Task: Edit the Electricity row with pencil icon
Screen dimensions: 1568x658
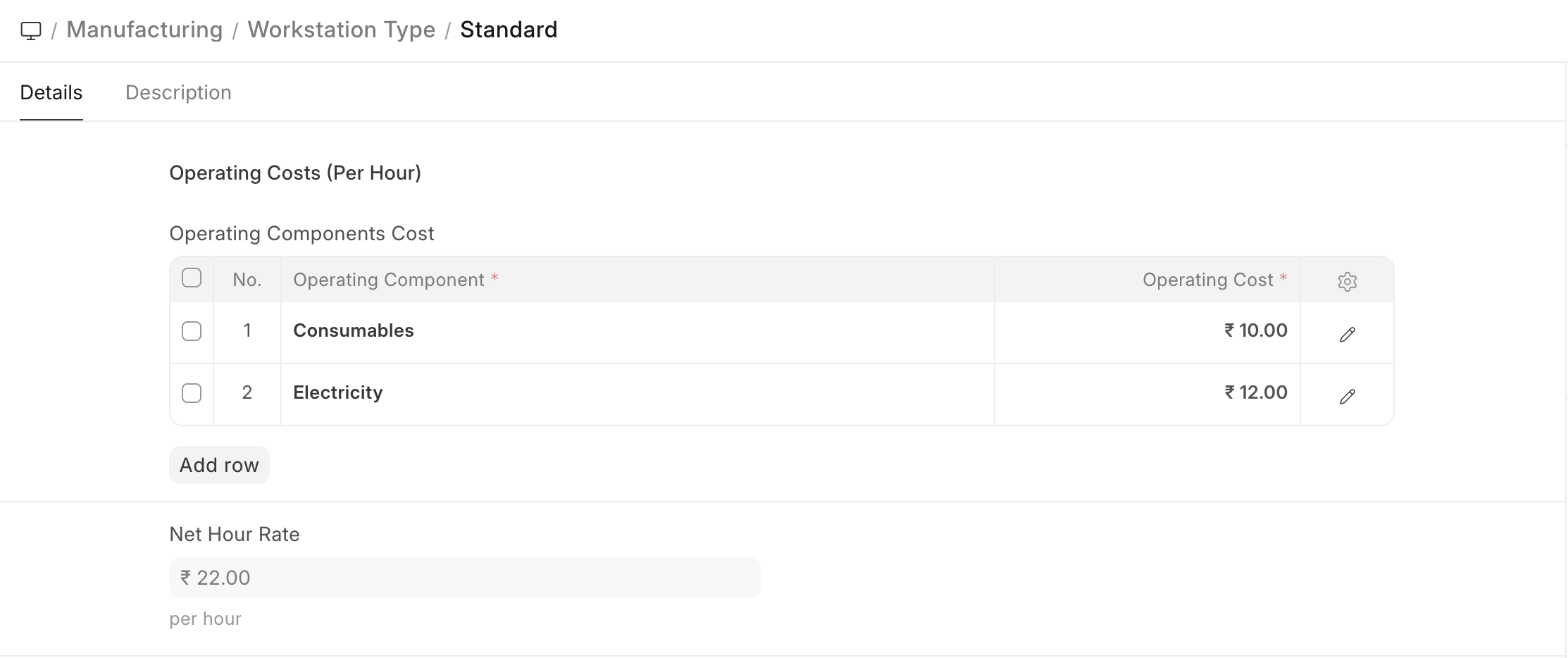Action: [1347, 396]
